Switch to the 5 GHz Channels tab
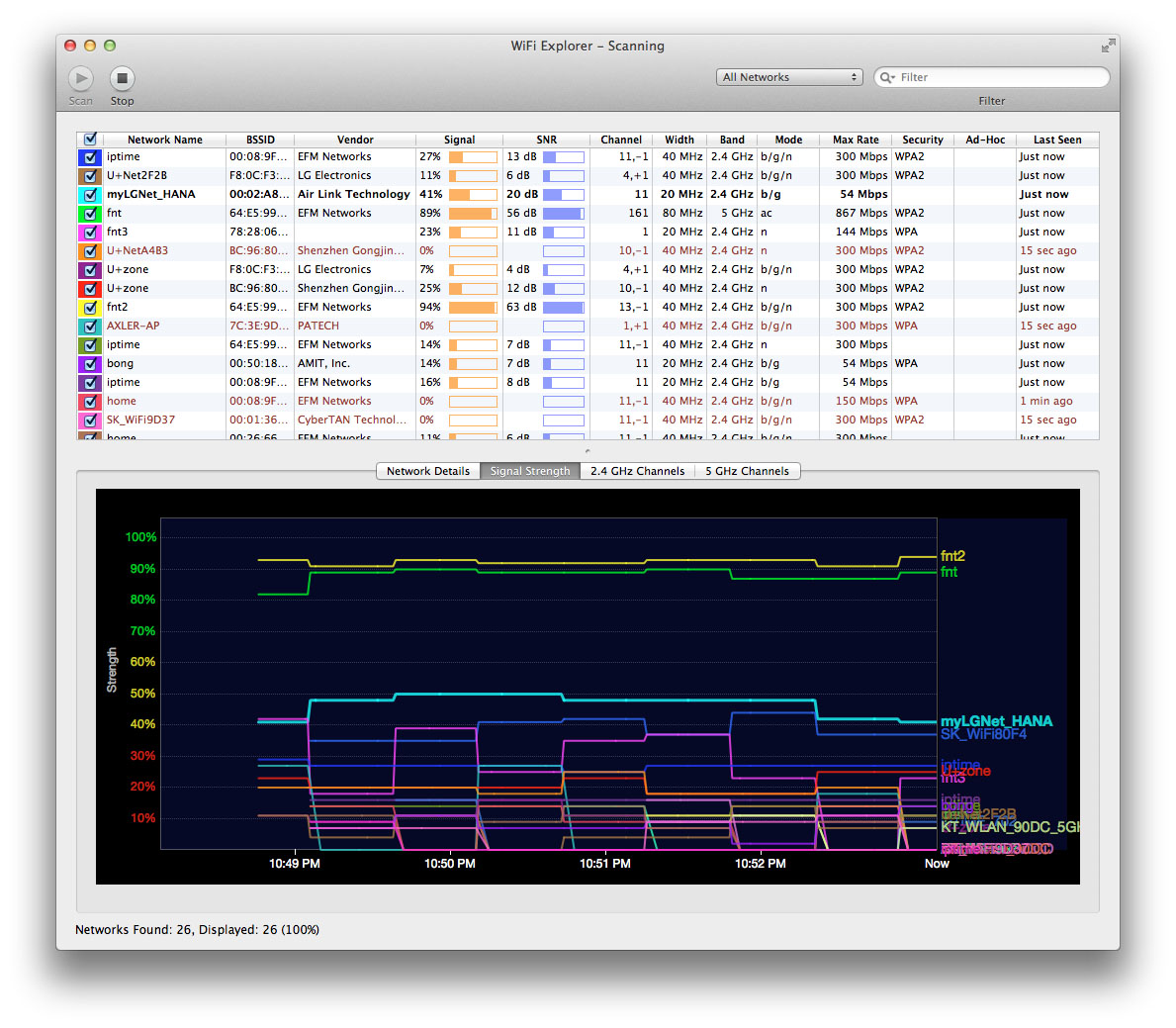The width and height of the screenshot is (1176, 1028). click(x=747, y=471)
